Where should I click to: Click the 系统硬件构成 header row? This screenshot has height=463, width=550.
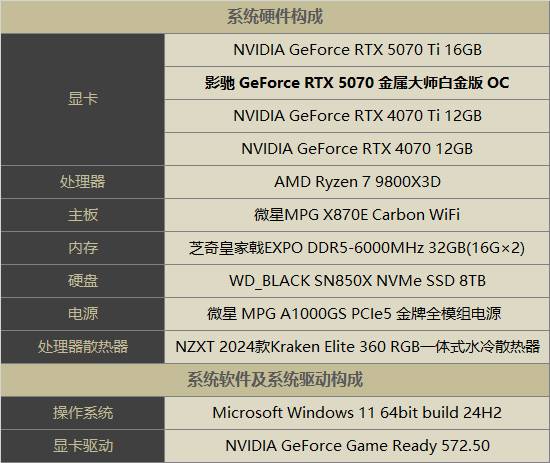(x=275, y=17)
